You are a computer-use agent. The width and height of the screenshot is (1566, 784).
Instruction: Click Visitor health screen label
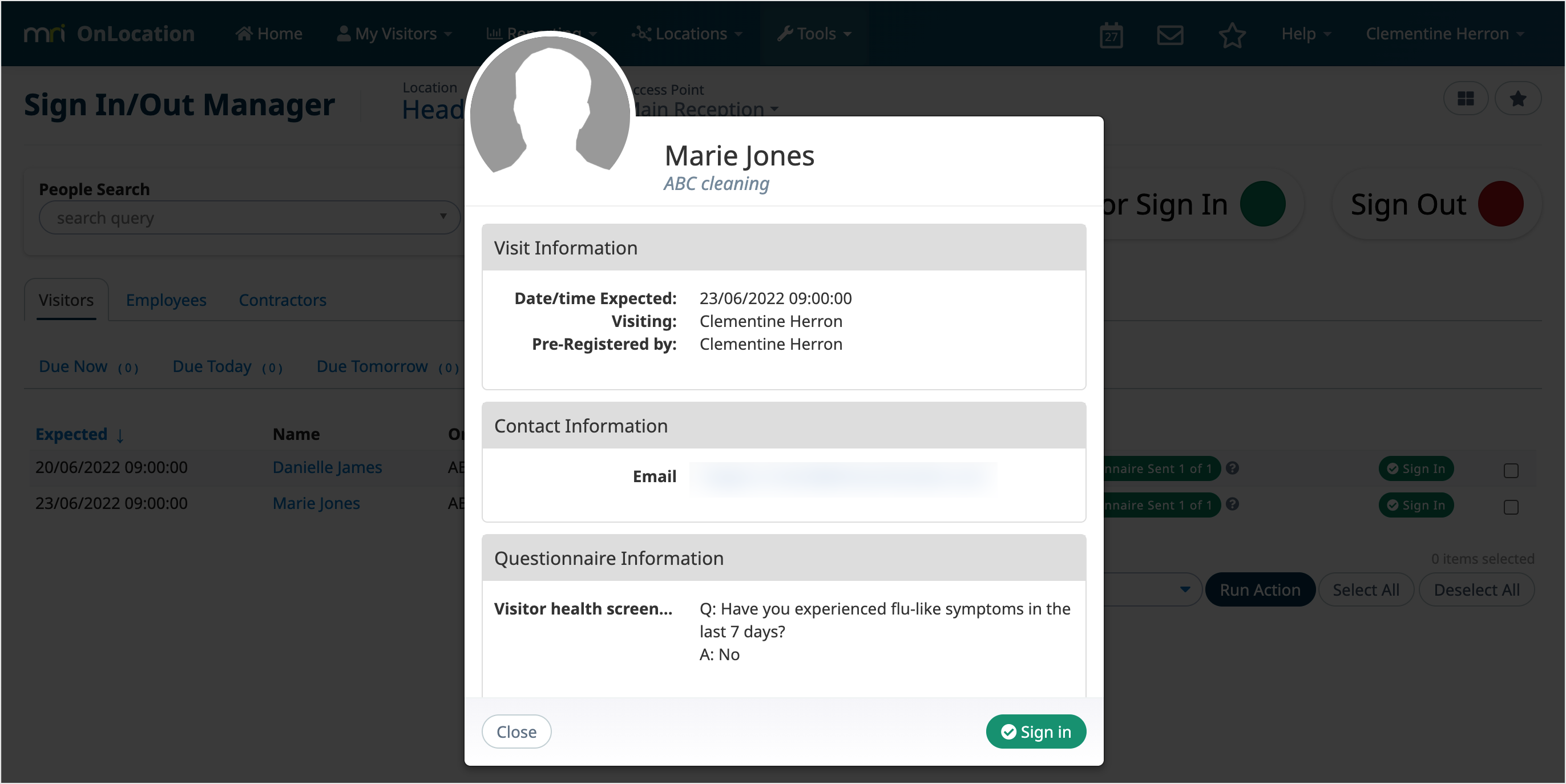[583, 608]
